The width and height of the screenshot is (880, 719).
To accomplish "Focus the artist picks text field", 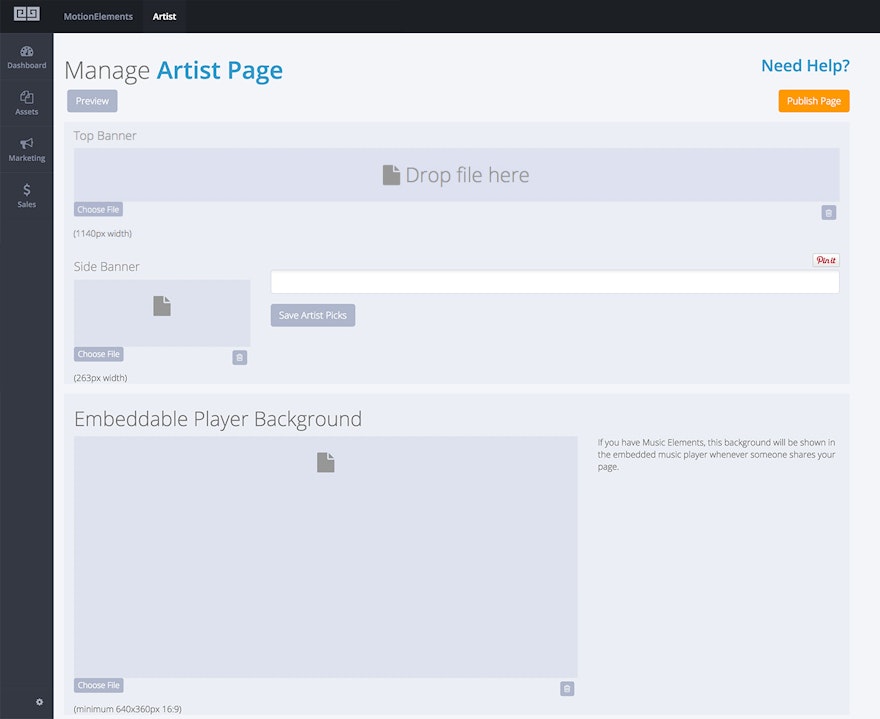I will click(x=554, y=282).
